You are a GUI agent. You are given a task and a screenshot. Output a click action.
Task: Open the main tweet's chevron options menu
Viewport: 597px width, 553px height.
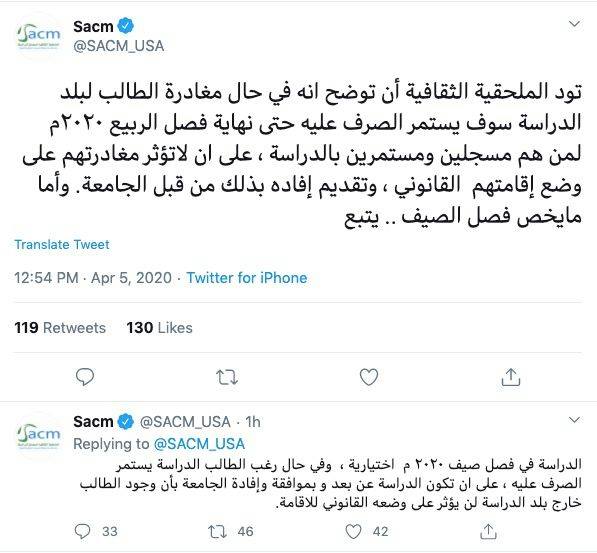(x=574, y=24)
